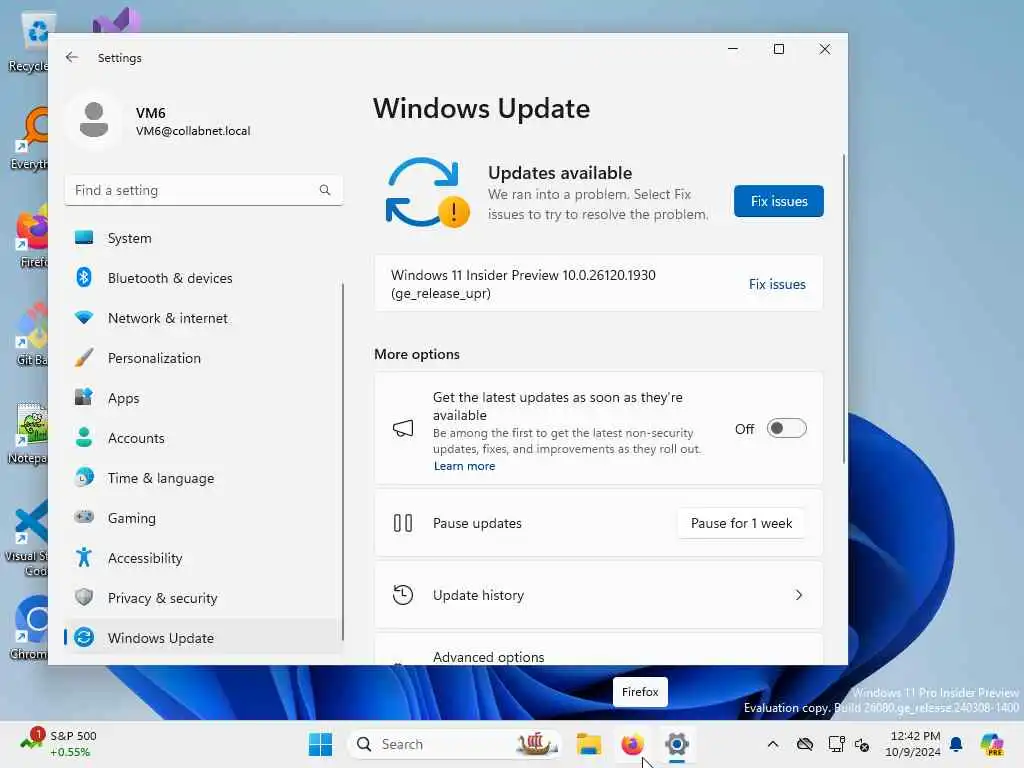Select Apps in settings sidebar

(x=204, y=398)
